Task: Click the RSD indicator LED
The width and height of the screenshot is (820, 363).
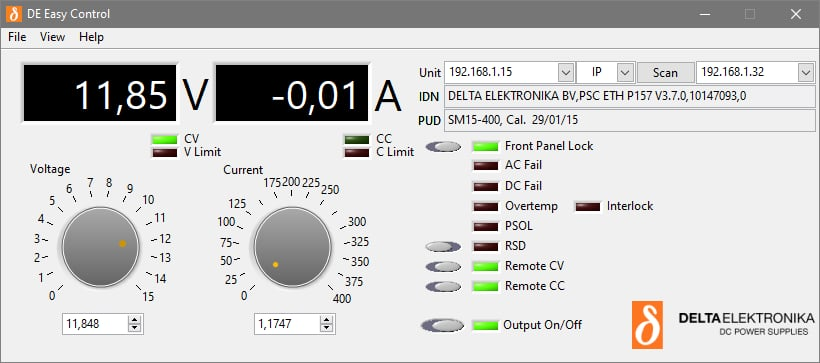Action: (485, 246)
